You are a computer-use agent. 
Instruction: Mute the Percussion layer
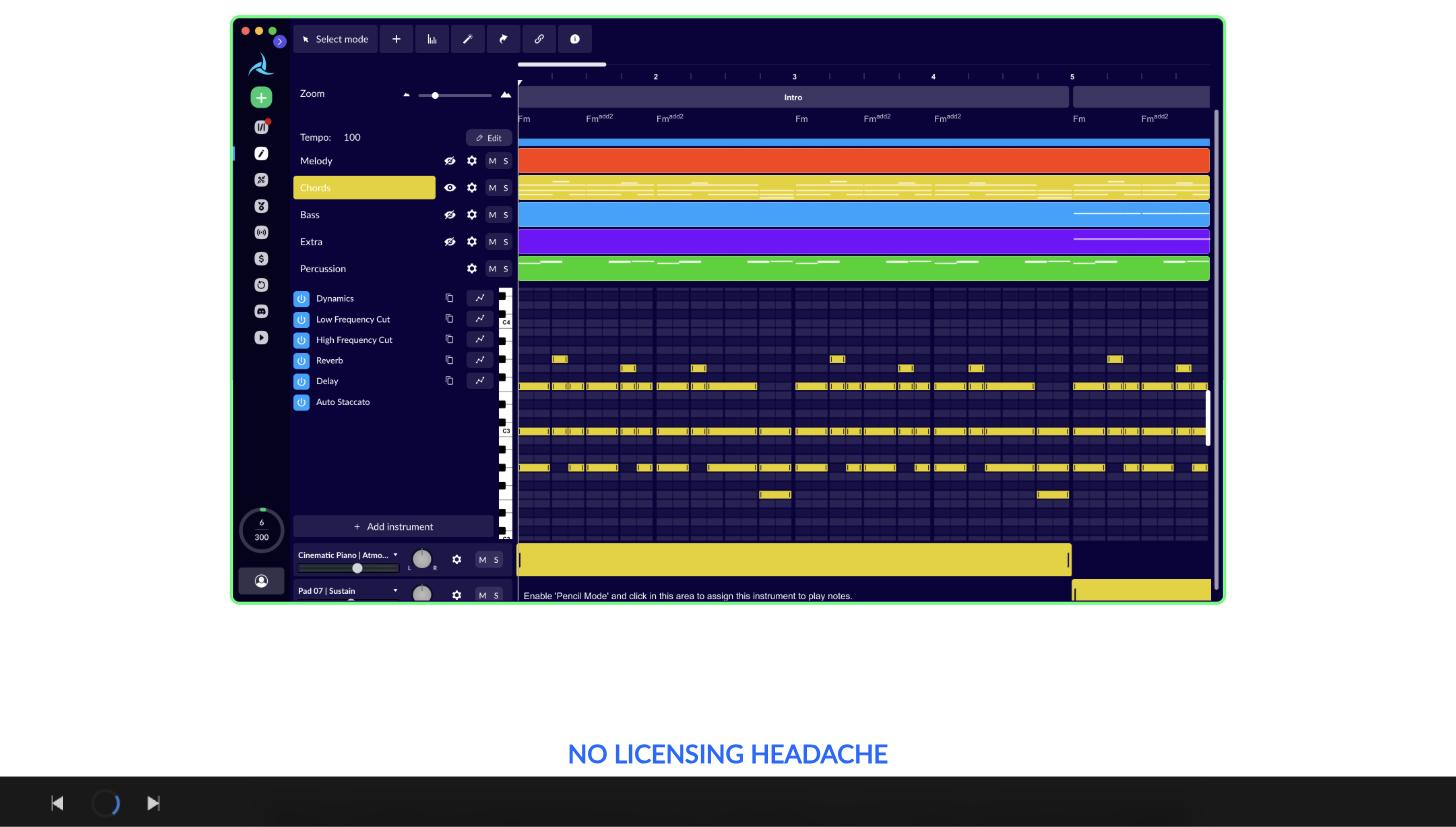pos(492,269)
